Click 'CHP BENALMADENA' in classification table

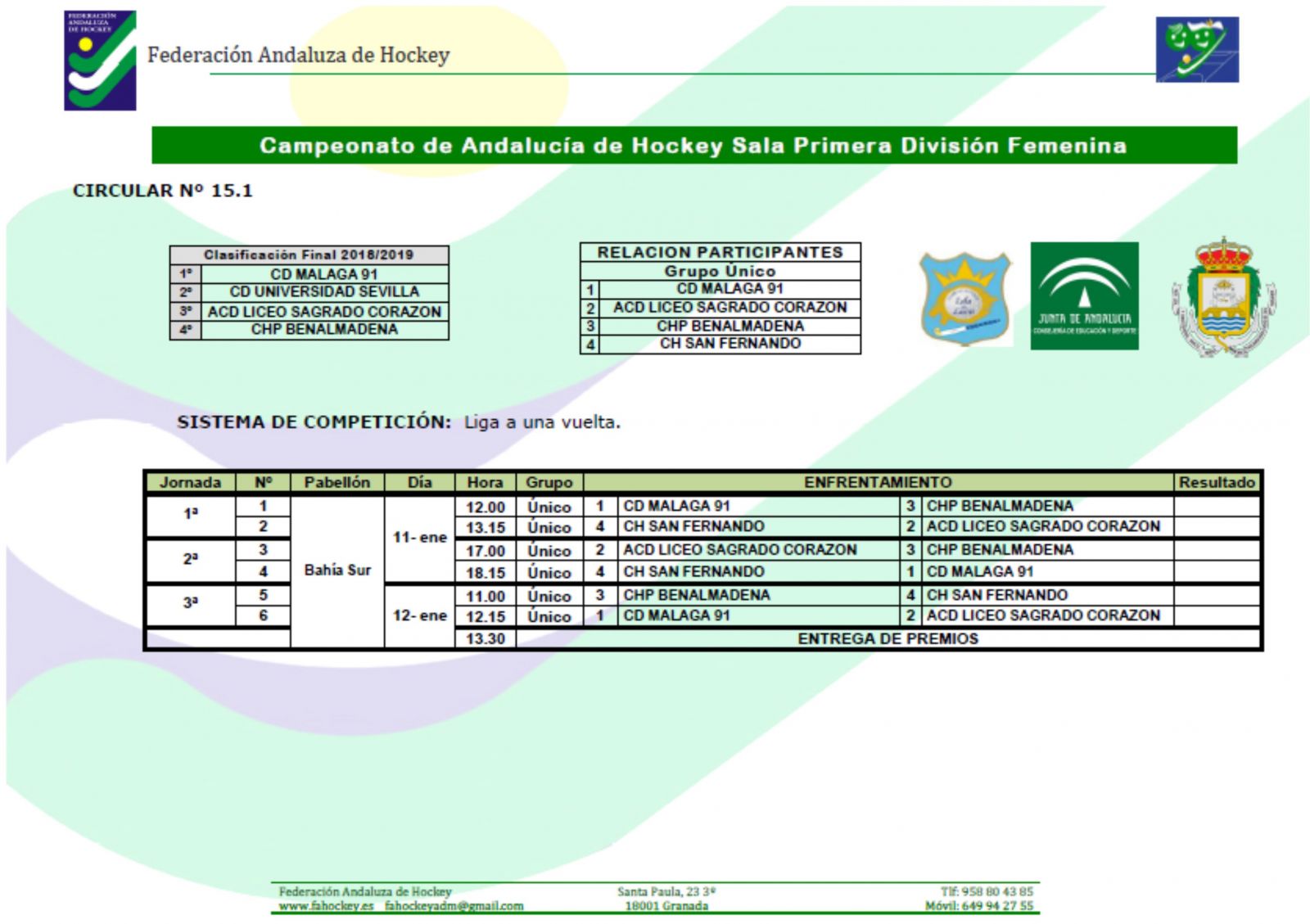click(x=324, y=329)
